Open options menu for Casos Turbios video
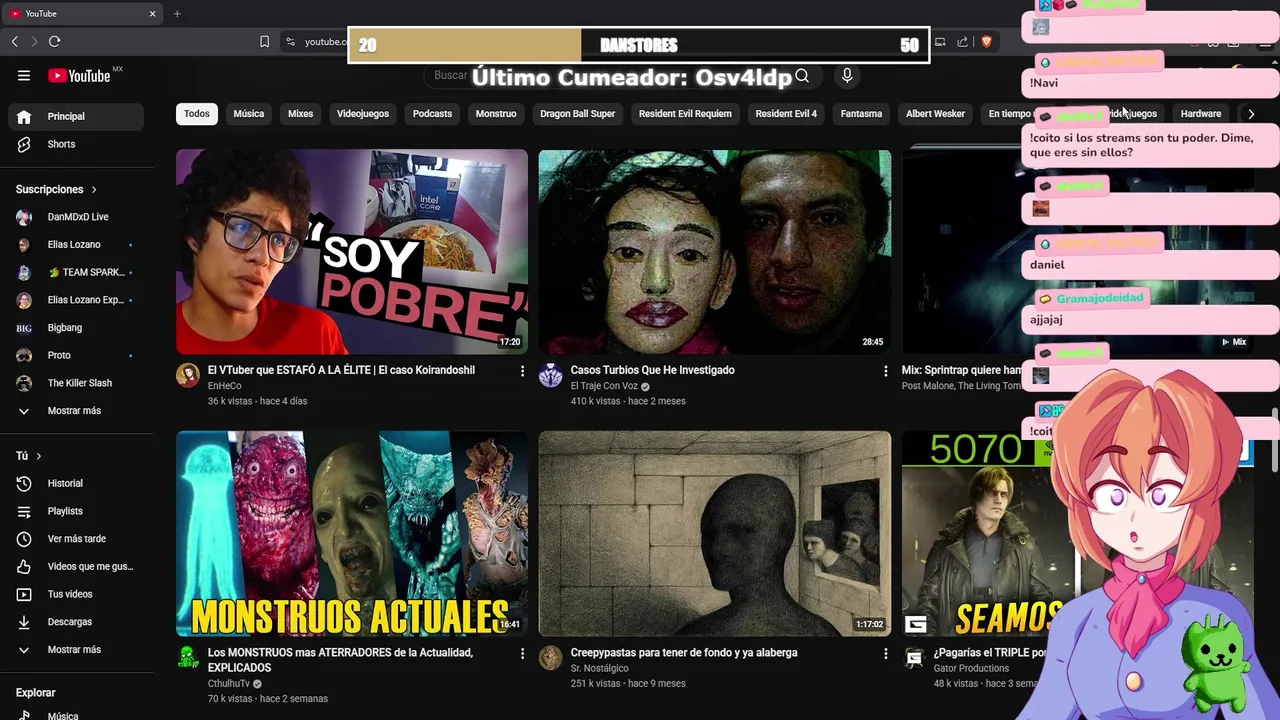 (885, 371)
